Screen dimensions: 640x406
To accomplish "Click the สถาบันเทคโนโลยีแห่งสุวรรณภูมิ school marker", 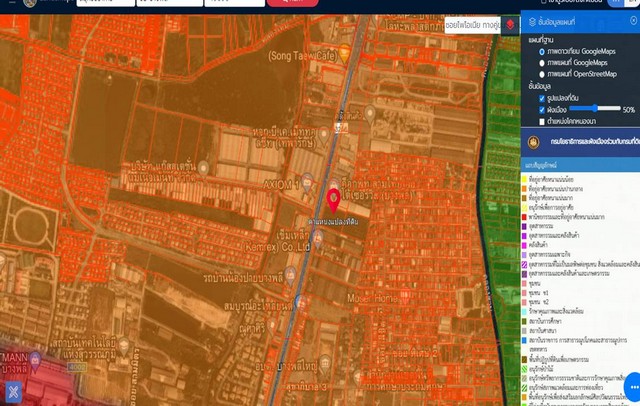I will click(x=124, y=346).
